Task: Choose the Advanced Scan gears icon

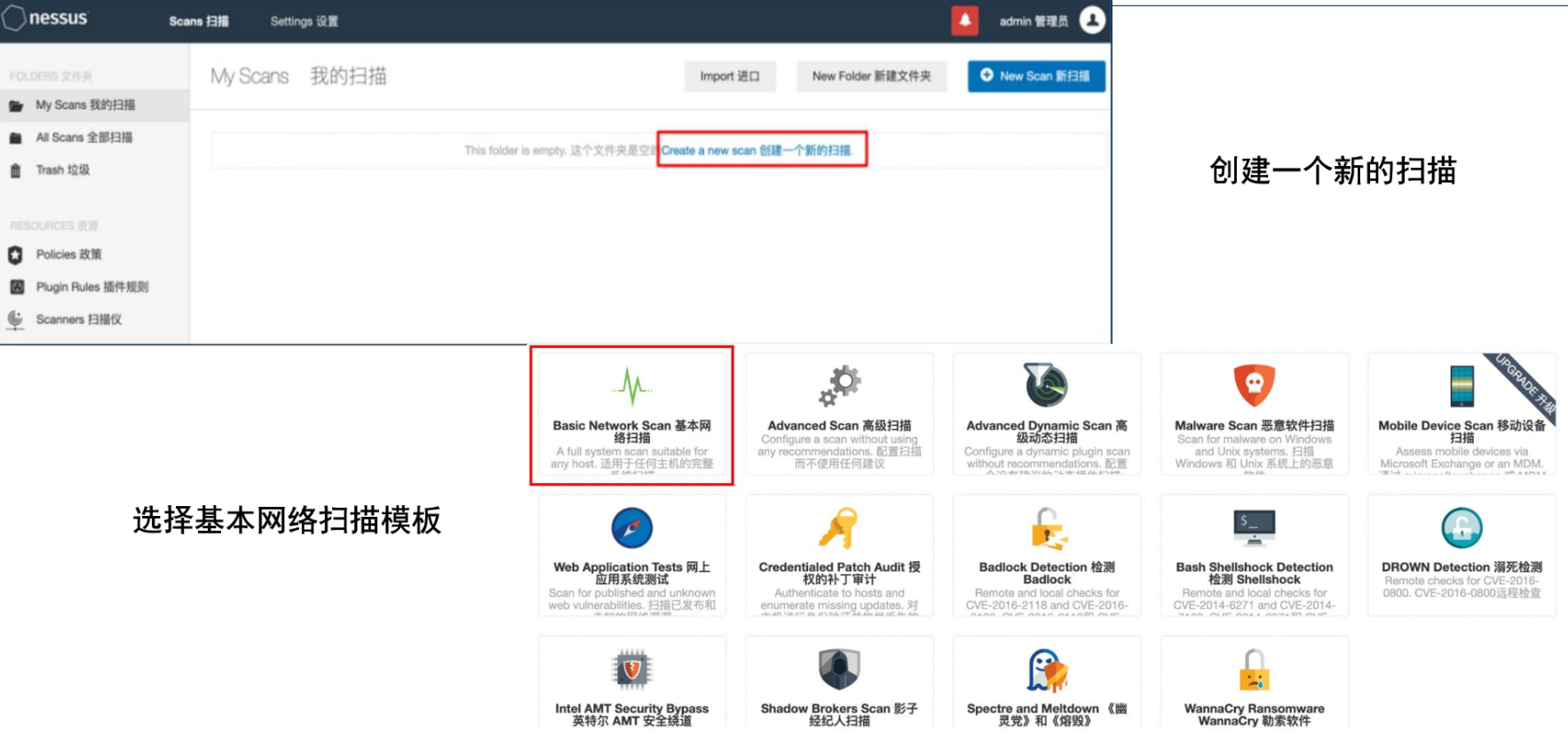Action: point(839,385)
